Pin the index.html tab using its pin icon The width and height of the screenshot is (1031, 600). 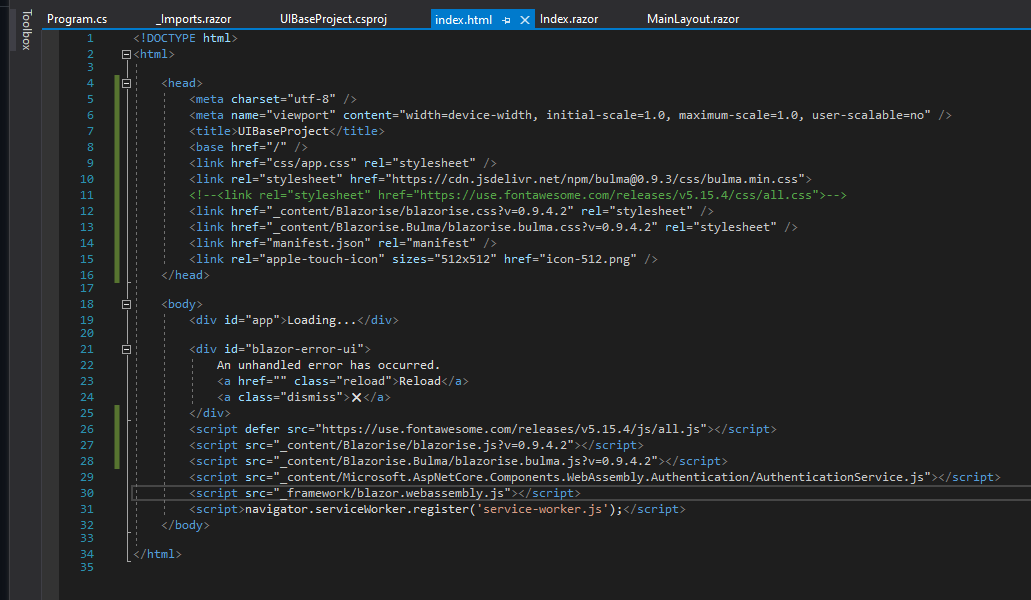(505, 19)
